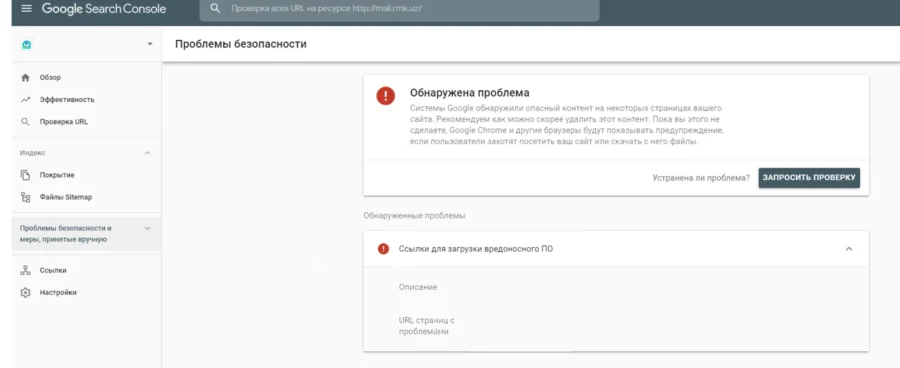Click the Обзор home icon

point(25,78)
